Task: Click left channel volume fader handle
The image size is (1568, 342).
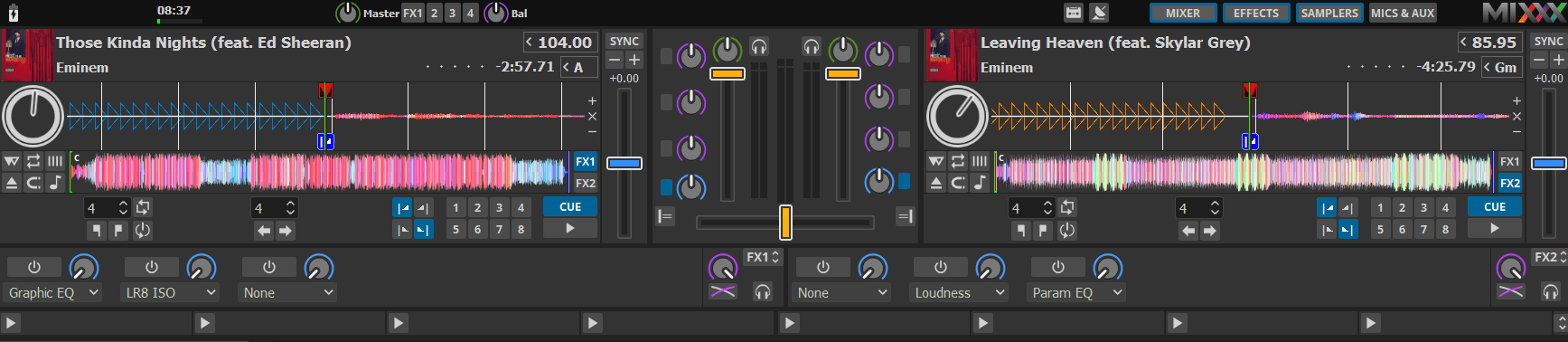Action: pos(728,73)
